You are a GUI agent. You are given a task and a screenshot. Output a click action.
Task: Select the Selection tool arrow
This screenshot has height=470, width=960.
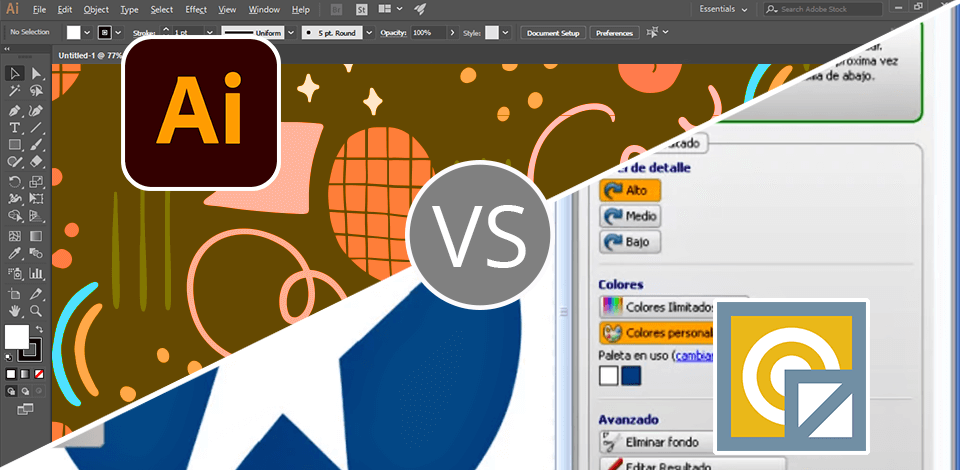click(x=15, y=73)
